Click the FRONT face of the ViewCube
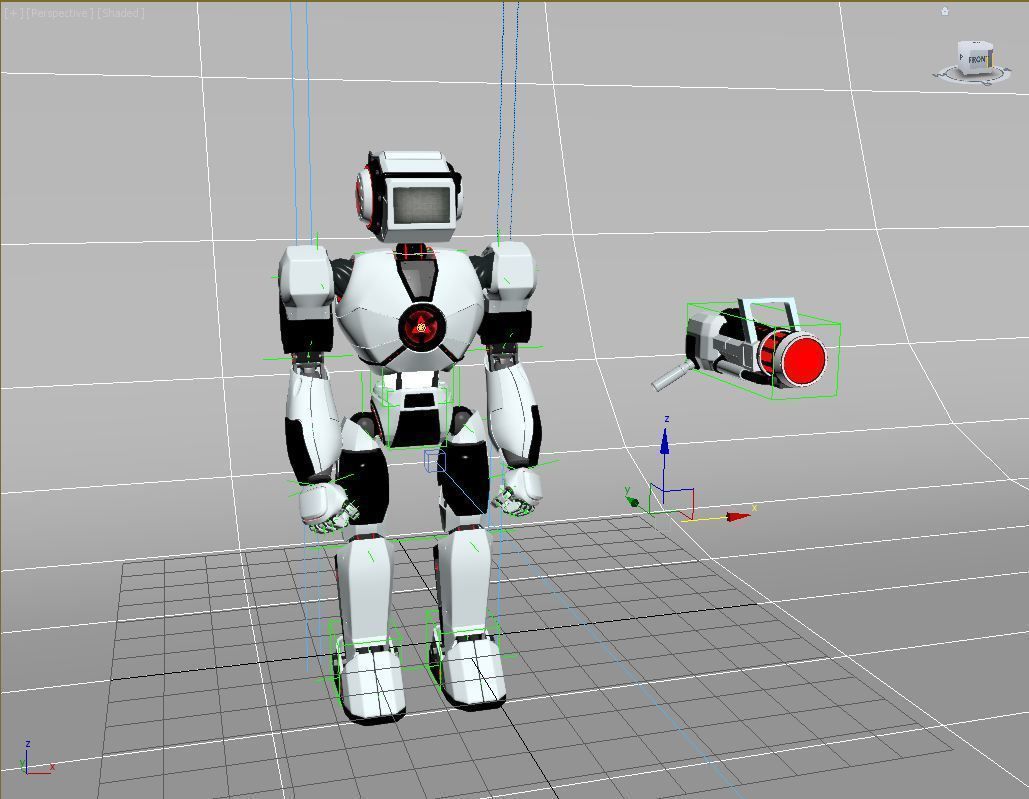Image resolution: width=1029 pixels, height=799 pixels. pos(976,60)
